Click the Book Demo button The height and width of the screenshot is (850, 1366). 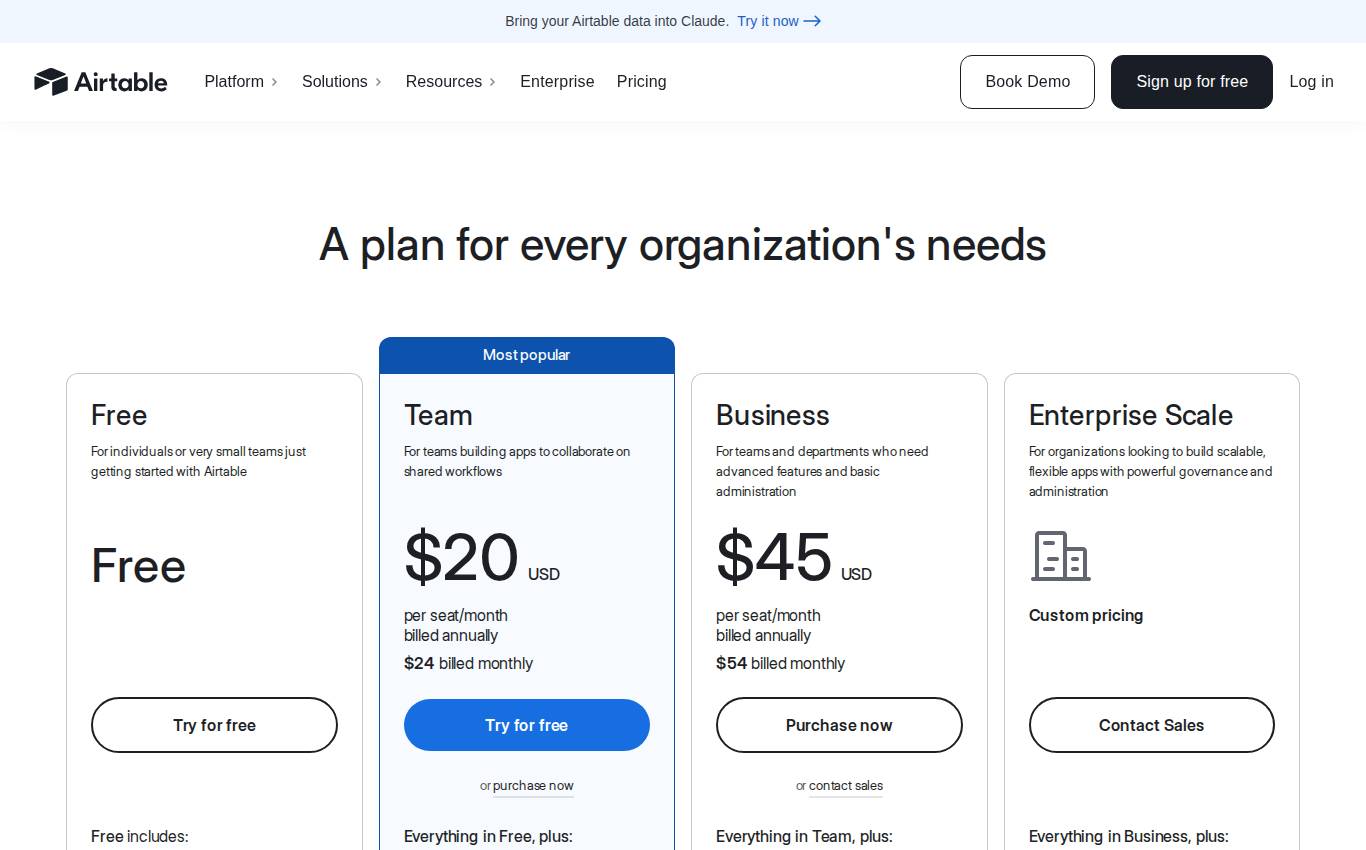click(x=1027, y=82)
